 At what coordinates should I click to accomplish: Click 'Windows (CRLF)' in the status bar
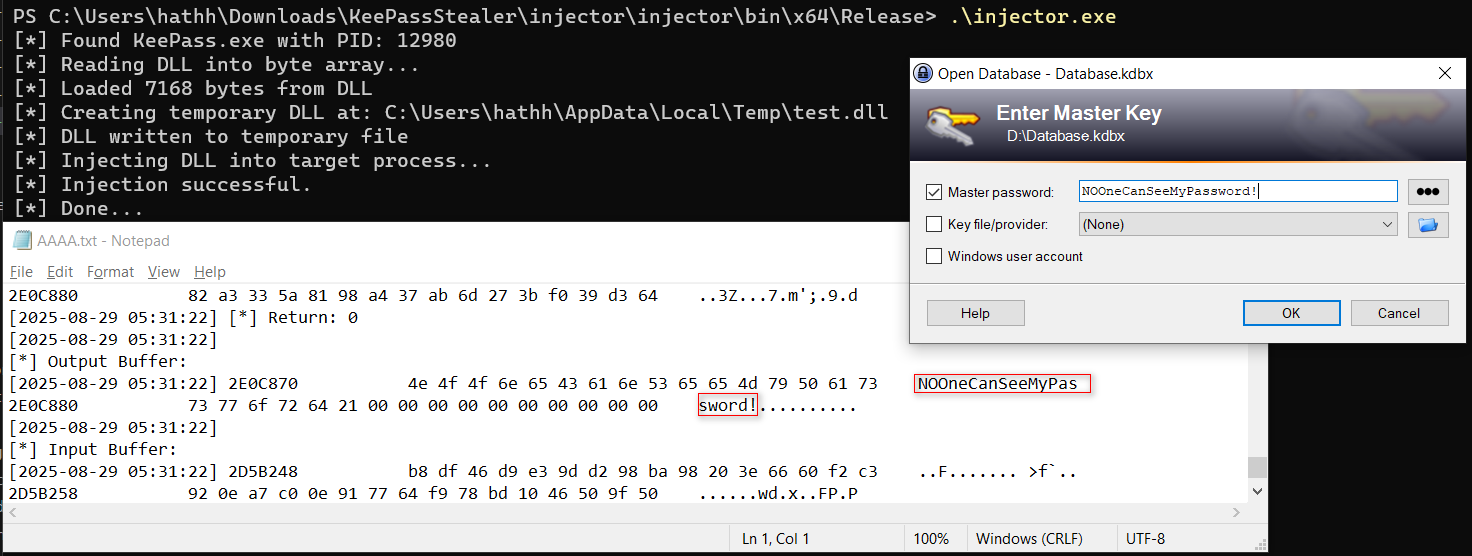pos(1029,539)
